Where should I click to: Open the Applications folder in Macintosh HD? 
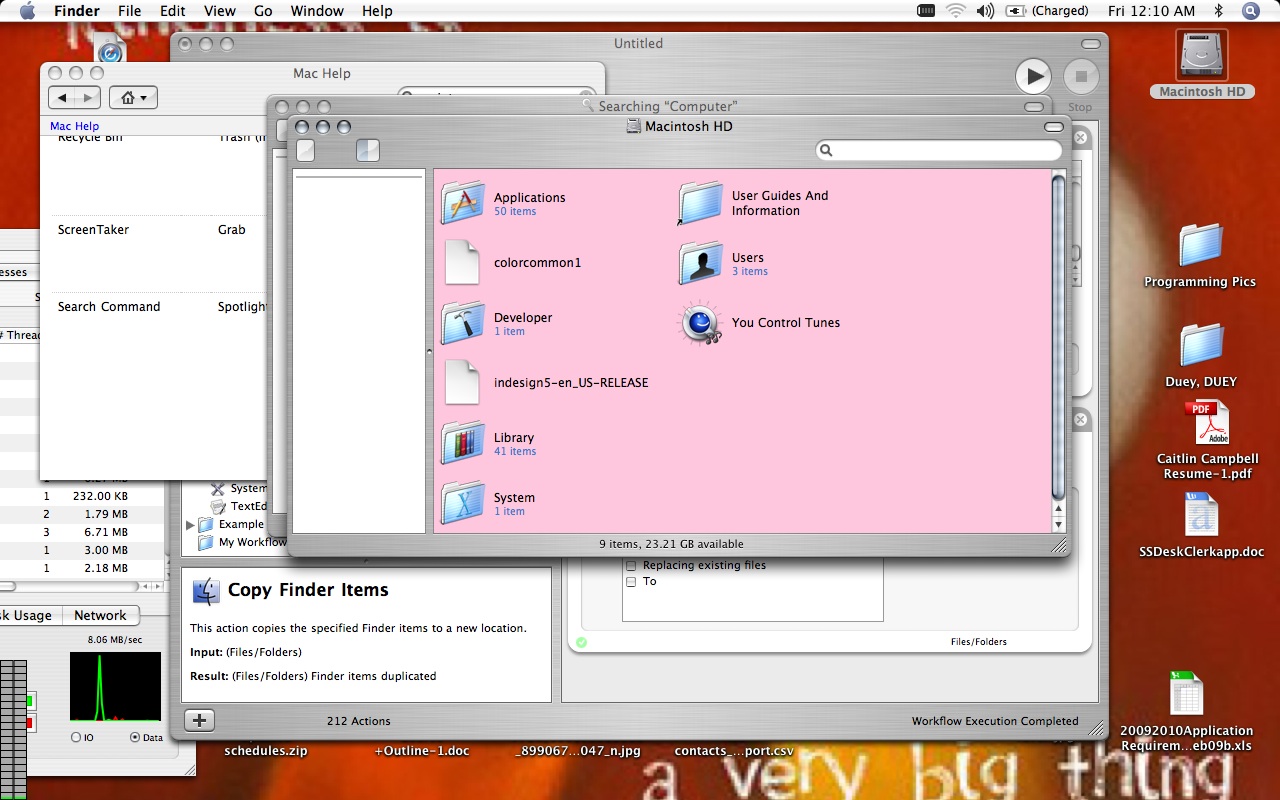[x=463, y=203]
